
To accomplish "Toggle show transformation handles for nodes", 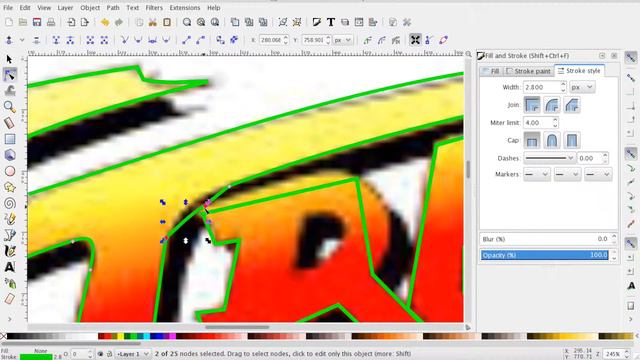I will pyautogui.click(x=415, y=40).
